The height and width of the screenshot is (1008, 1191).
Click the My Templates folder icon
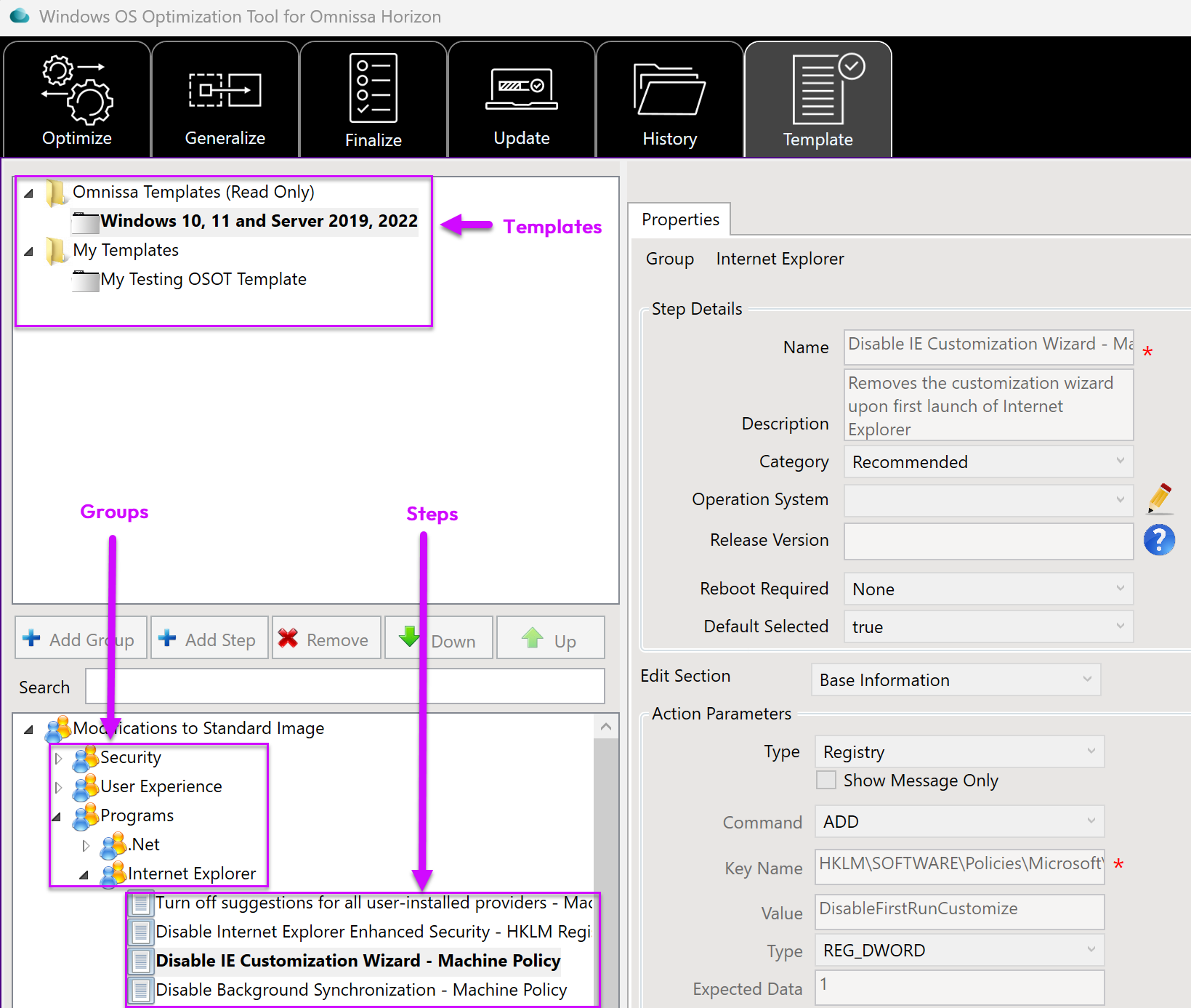[56, 251]
